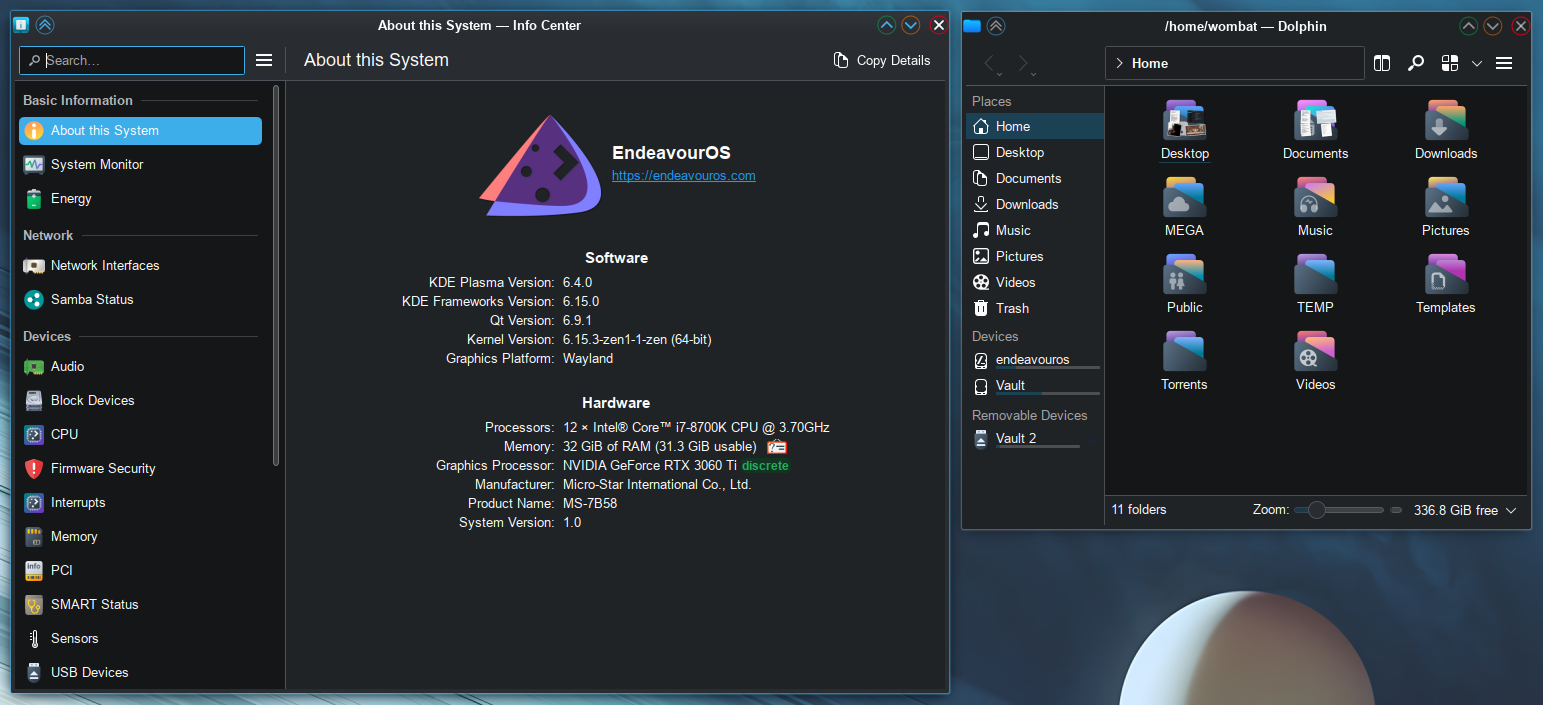Image resolution: width=1543 pixels, height=705 pixels.
Task: Click the Vault 2 removable device
Action: pyautogui.click(x=1016, y=438)
